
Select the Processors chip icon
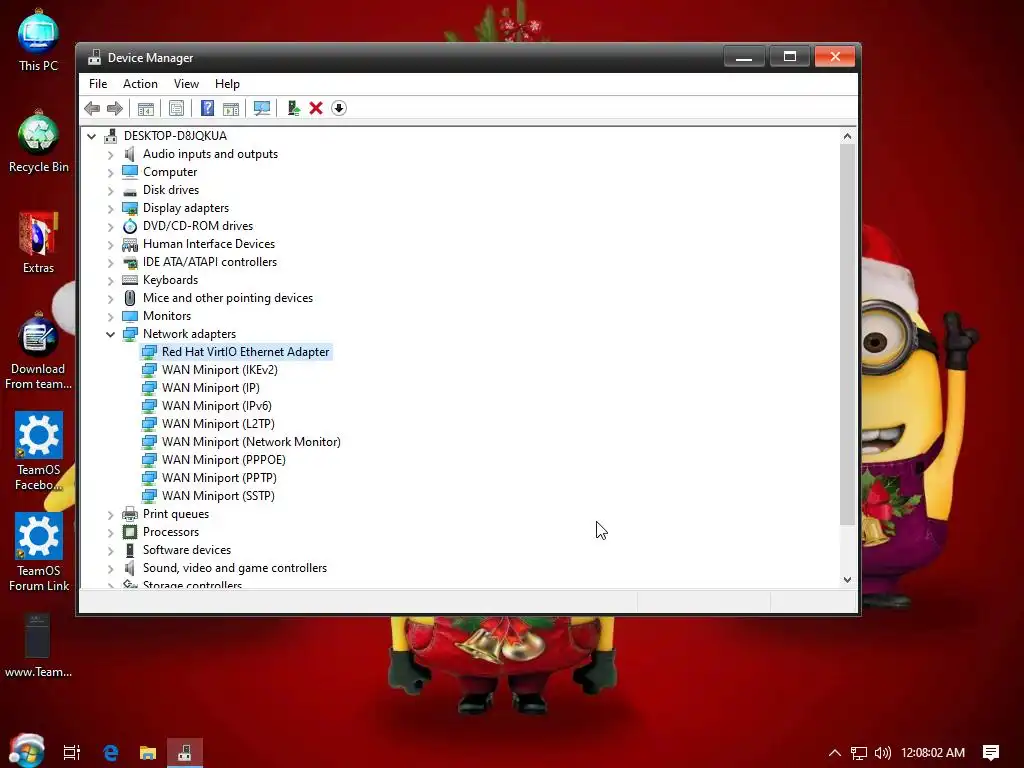point(130,532)
